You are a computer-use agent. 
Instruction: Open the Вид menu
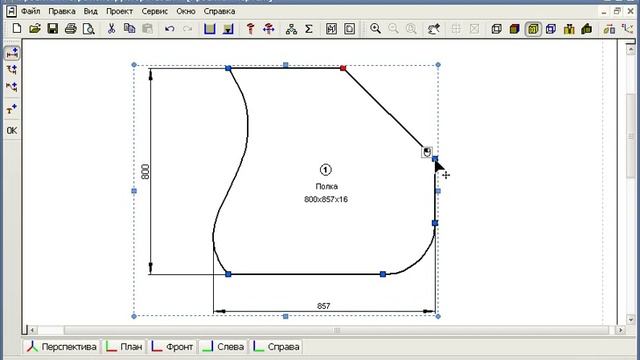pyautogui.click(x=91, y=11)
